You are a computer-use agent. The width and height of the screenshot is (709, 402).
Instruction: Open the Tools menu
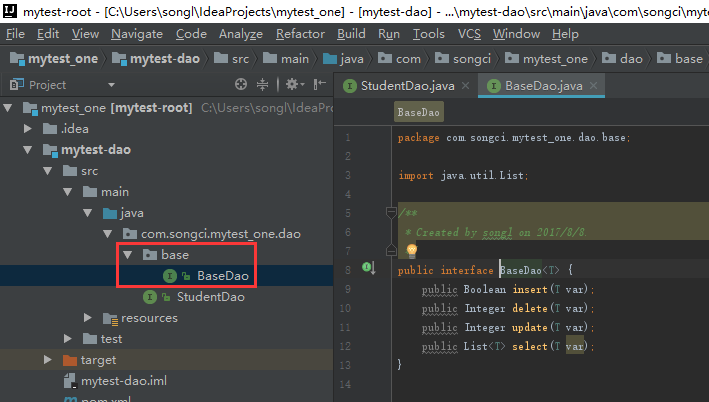[x=428, y=34]
